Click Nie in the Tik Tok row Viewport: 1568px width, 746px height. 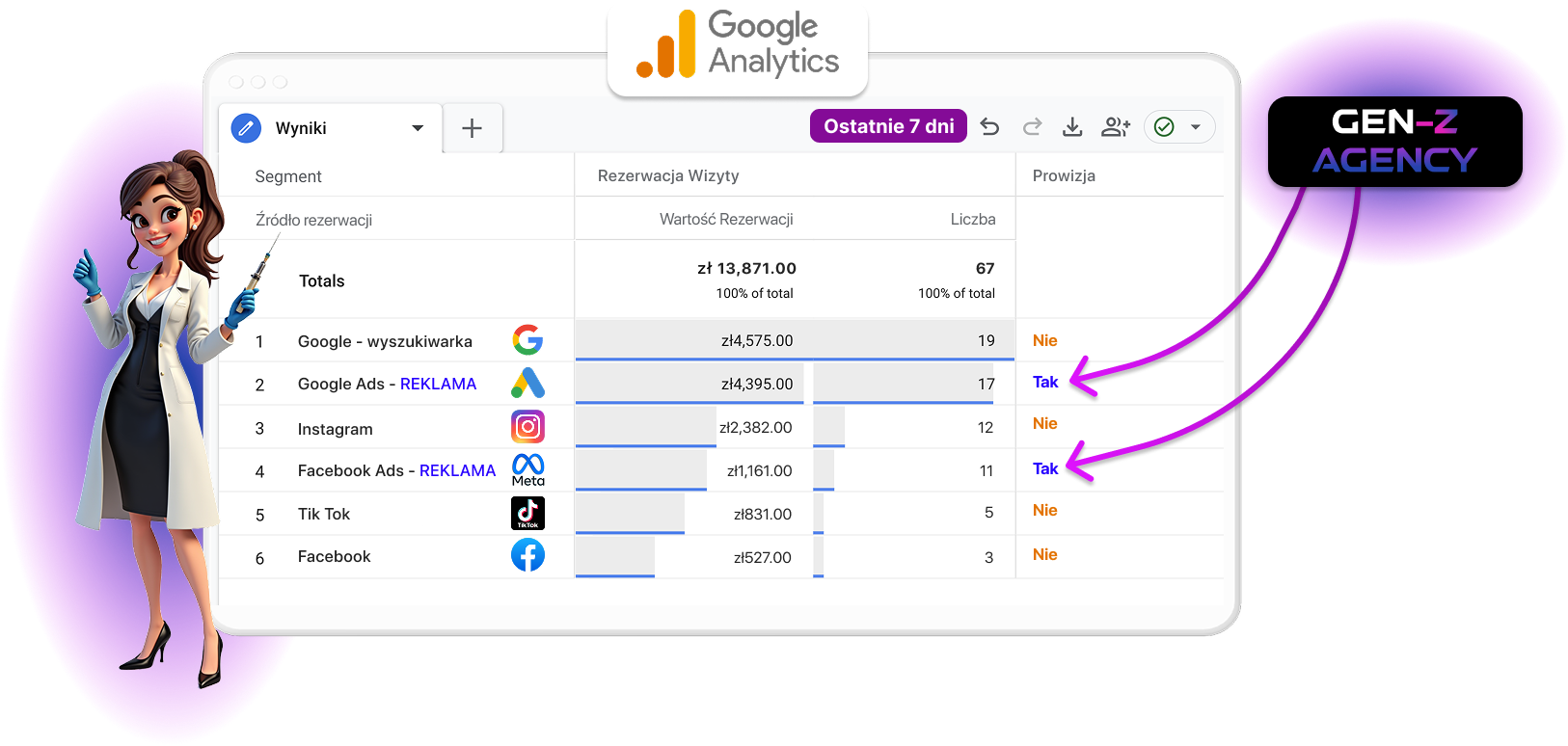pos(1044,510)
